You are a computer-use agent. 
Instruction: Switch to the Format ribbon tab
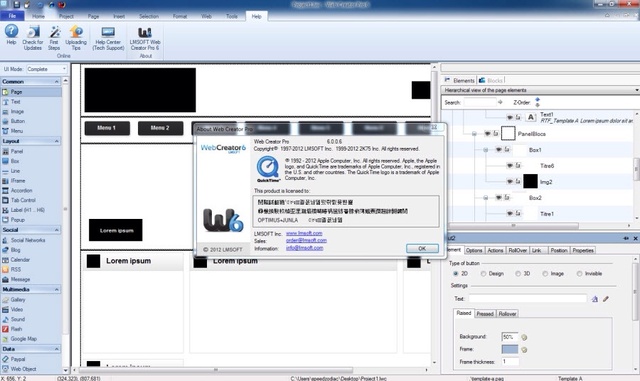coord(180,16)
